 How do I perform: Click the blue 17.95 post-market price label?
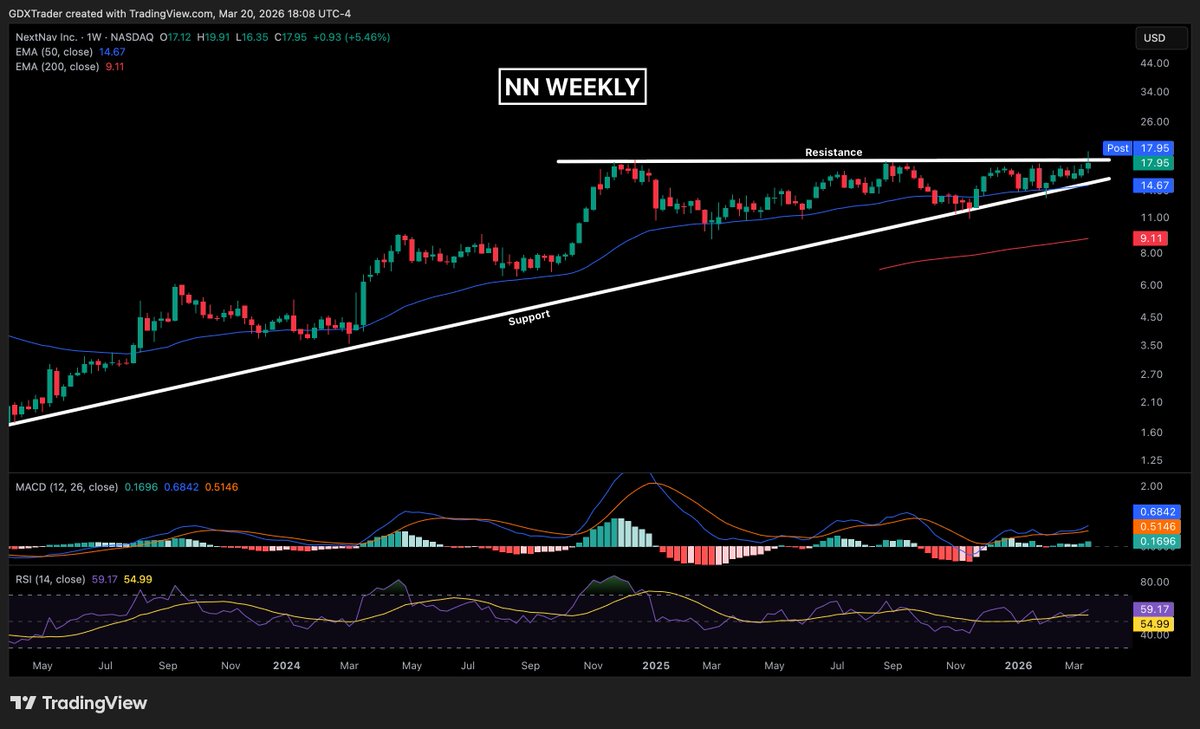1155,147
